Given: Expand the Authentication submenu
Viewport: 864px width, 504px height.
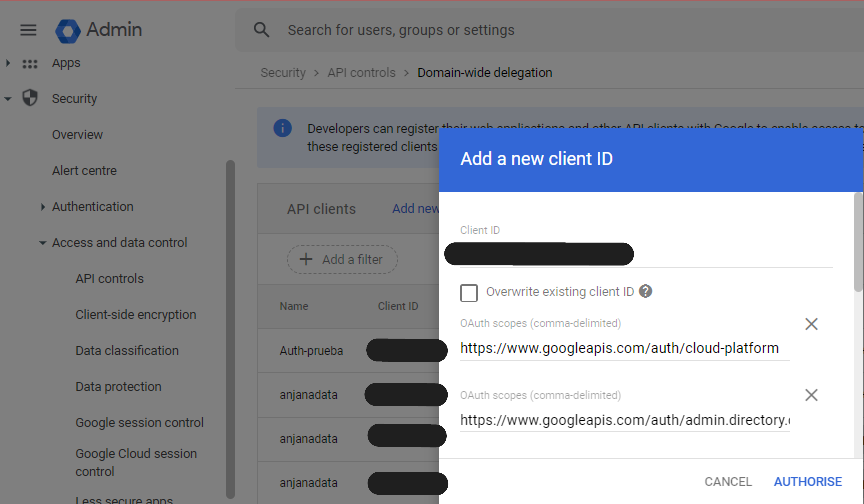Looking at the screenshot, I should click(43, 207).
